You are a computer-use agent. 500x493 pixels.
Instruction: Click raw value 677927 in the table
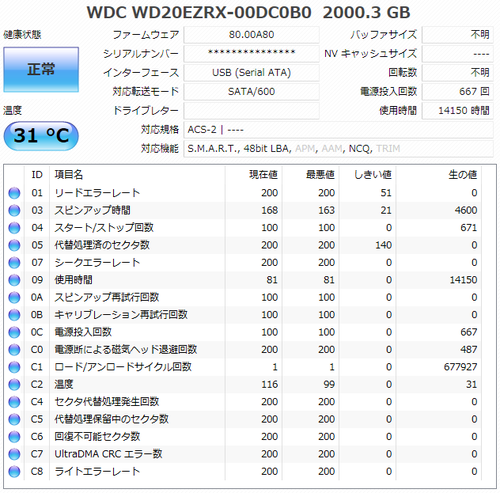point(460,367)
